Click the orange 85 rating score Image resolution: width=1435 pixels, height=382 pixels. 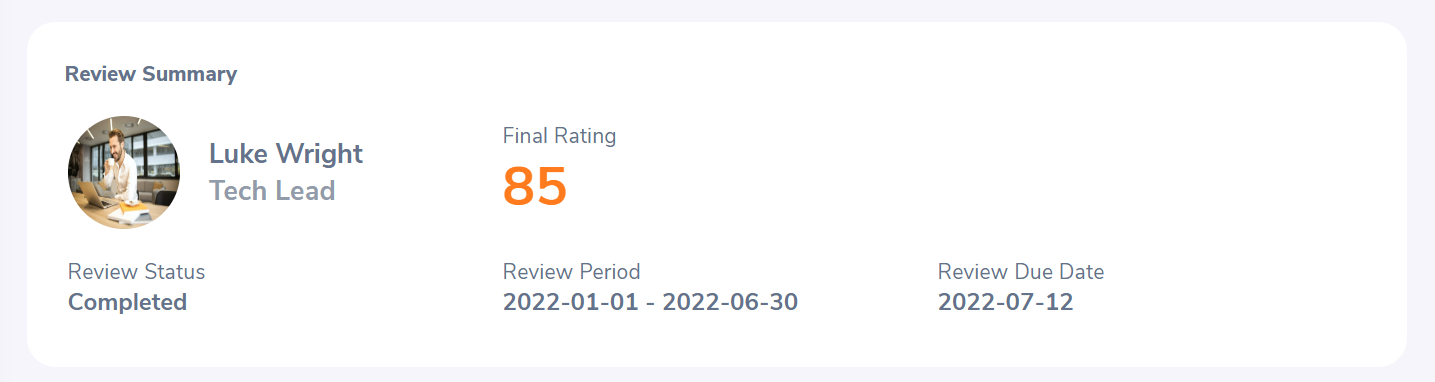535,186
